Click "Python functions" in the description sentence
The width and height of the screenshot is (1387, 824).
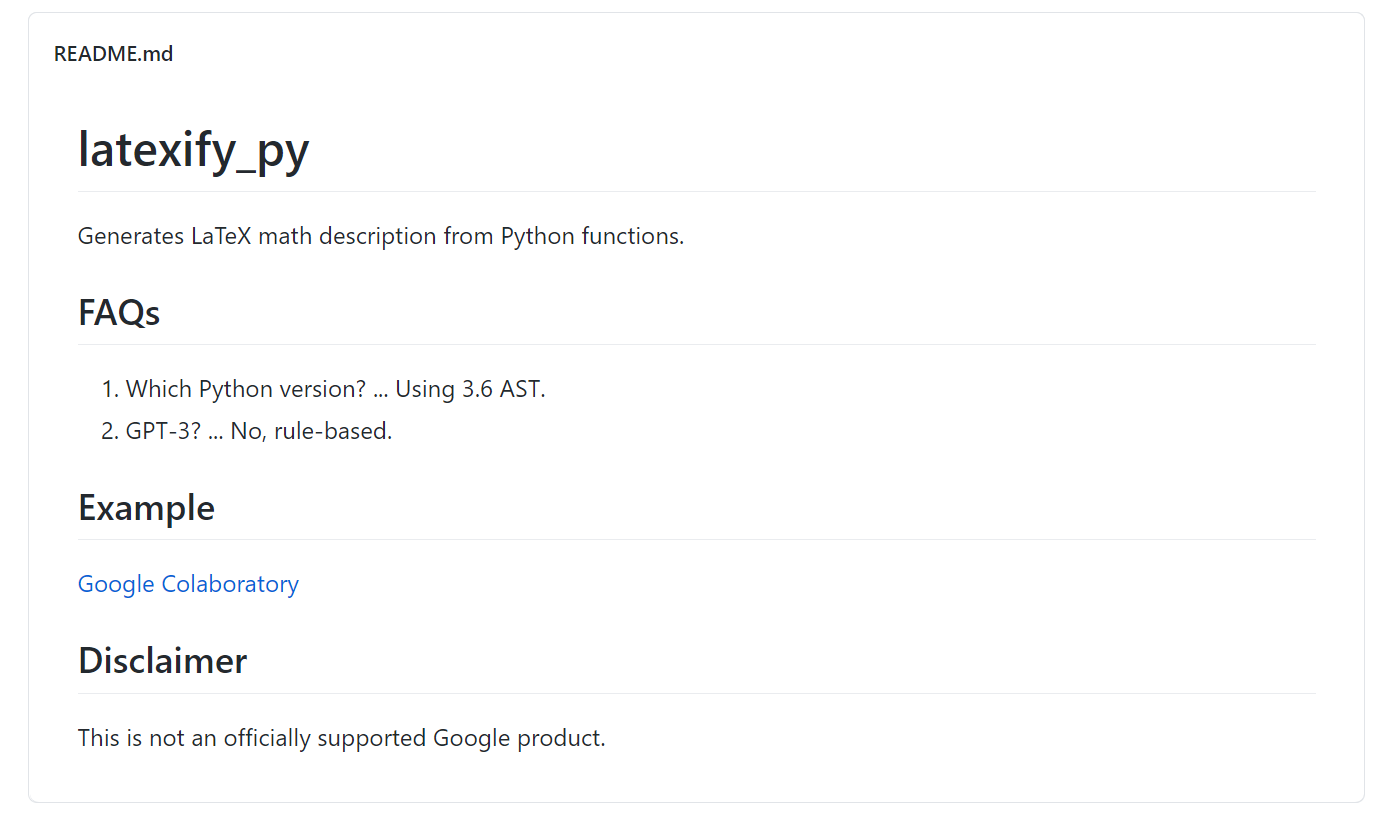click(x=592, y=237)
